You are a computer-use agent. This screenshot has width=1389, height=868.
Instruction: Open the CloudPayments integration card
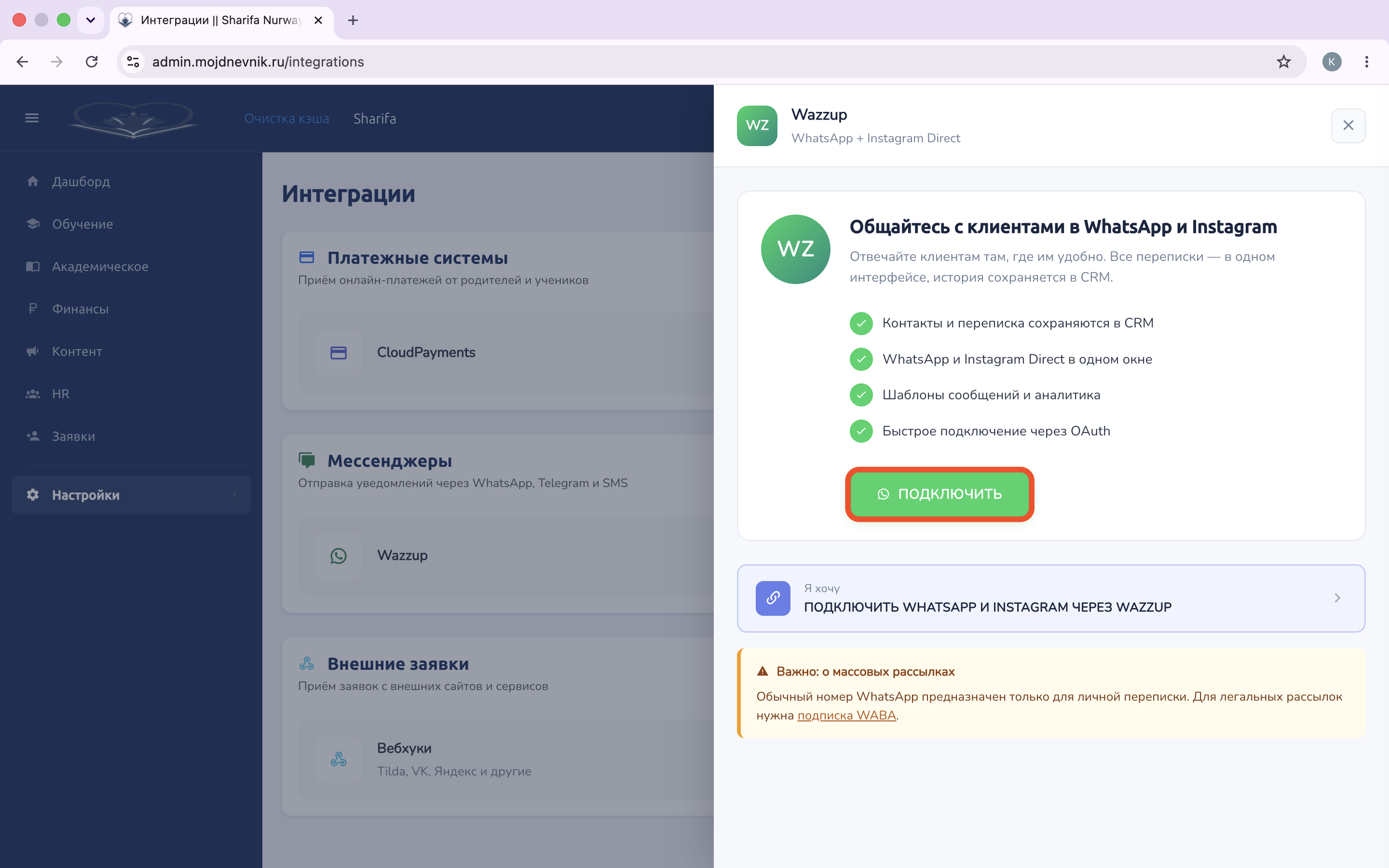[x=506, y=353]
